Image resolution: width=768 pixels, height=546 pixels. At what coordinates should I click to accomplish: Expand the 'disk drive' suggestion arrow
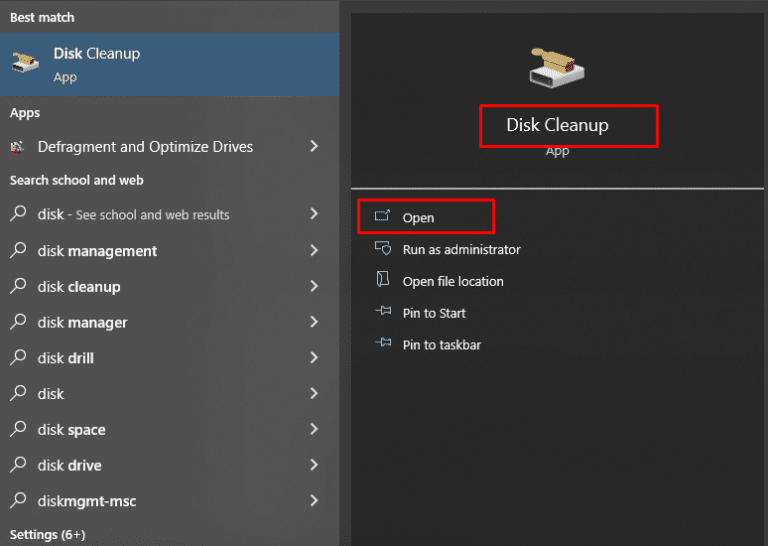pos(314,465)
